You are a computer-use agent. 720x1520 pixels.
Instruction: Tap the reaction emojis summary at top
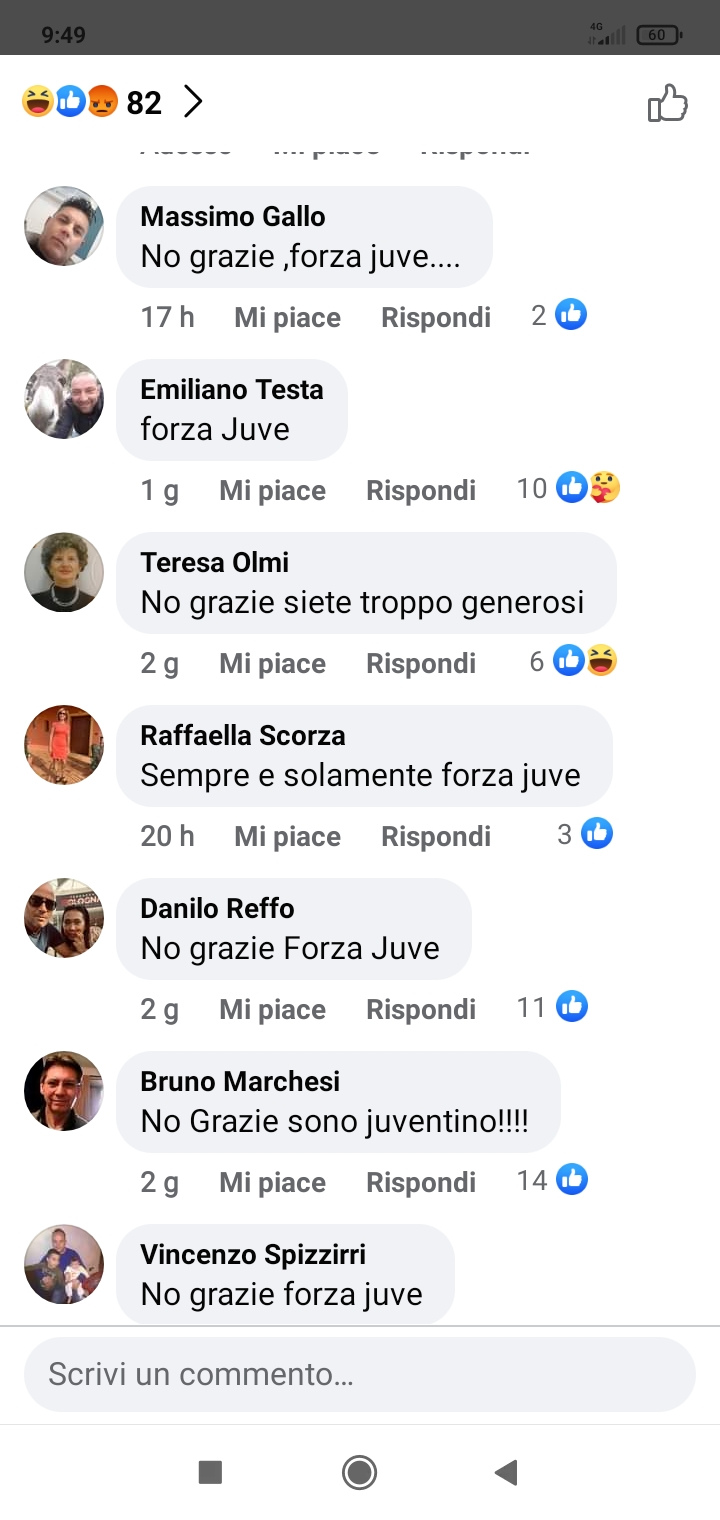coord(70,101)
